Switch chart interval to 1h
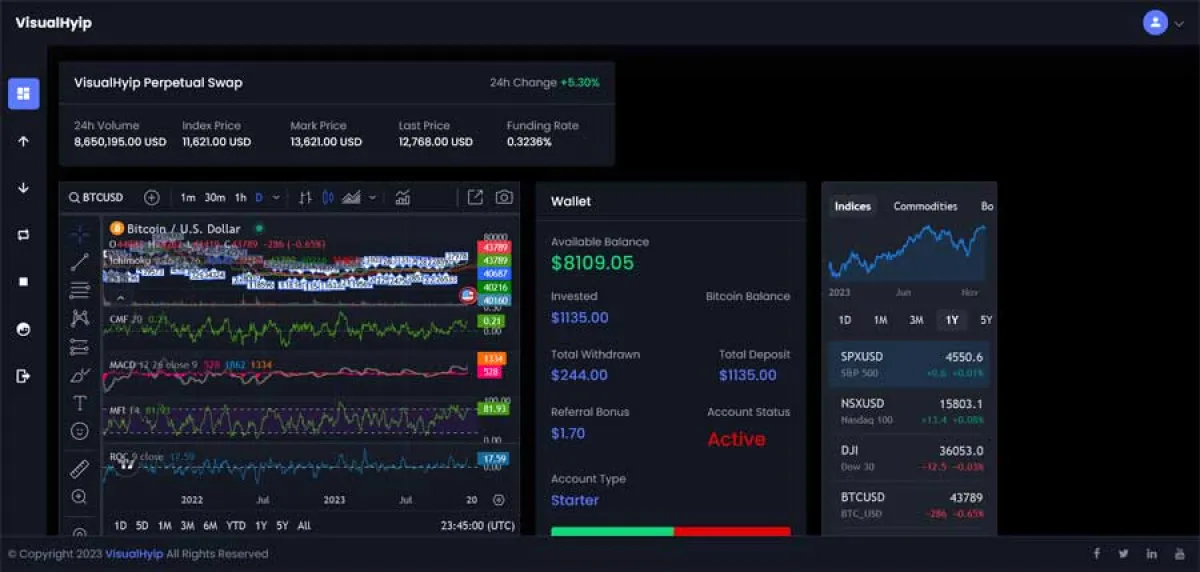 (x=241, y=198)
